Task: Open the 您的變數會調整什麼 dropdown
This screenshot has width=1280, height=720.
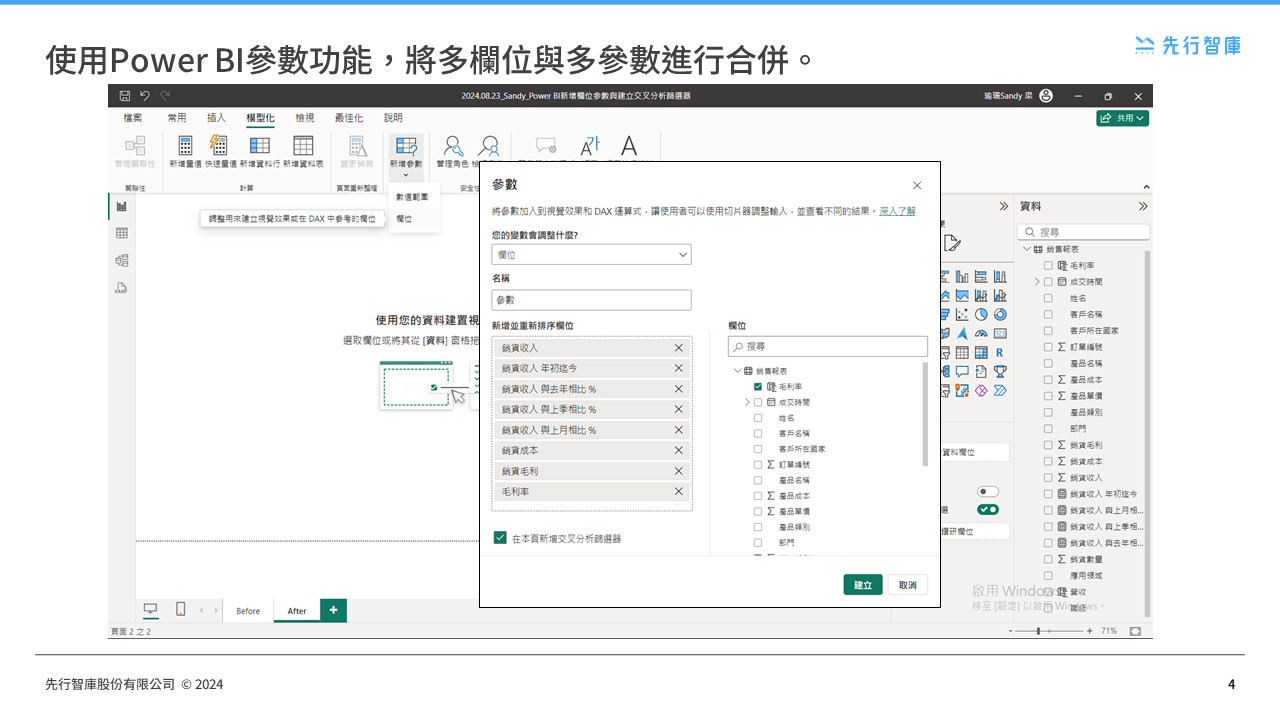Action: 591,255
